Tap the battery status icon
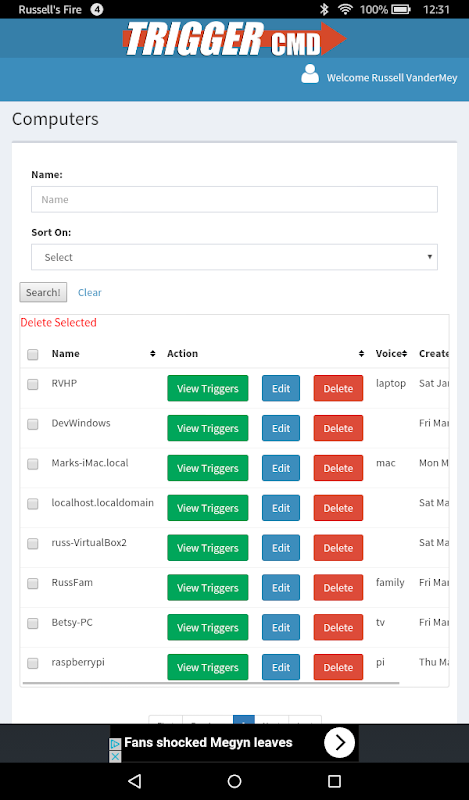Viewport: 469px width, 800px height. [x=402, y=9]
